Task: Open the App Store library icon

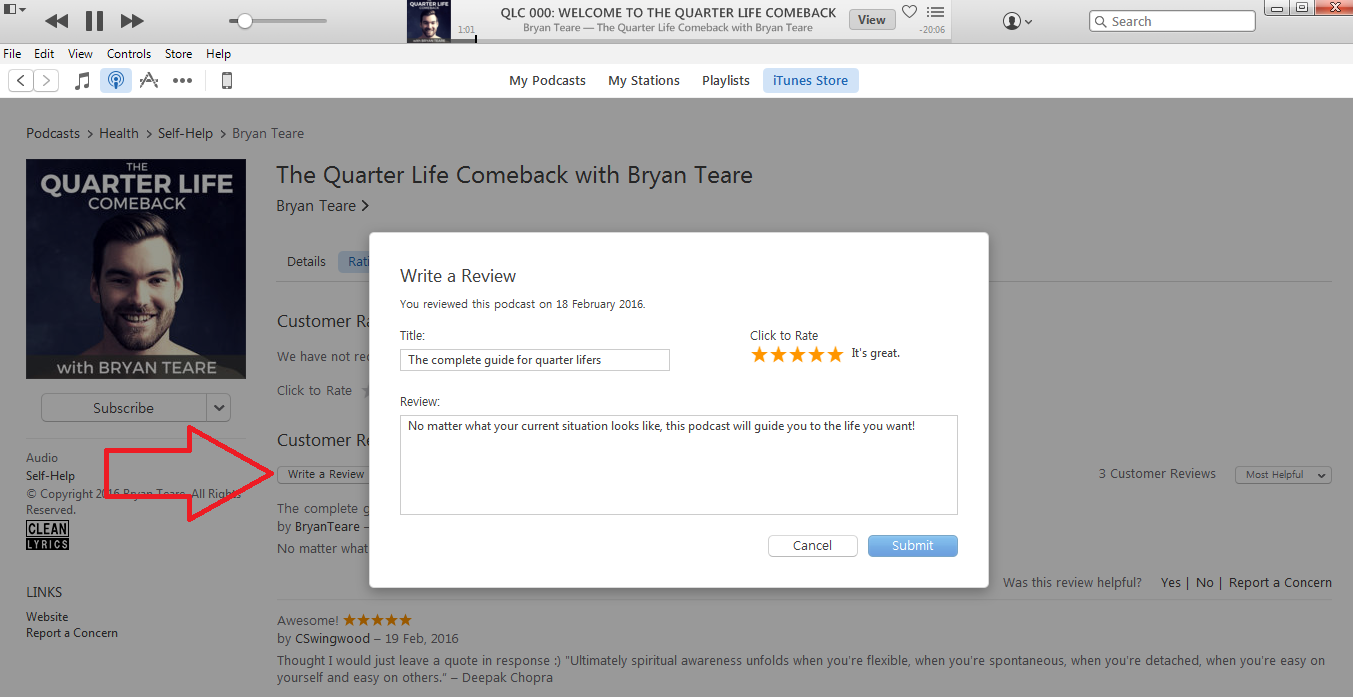Action: click(x=149, y=81)
